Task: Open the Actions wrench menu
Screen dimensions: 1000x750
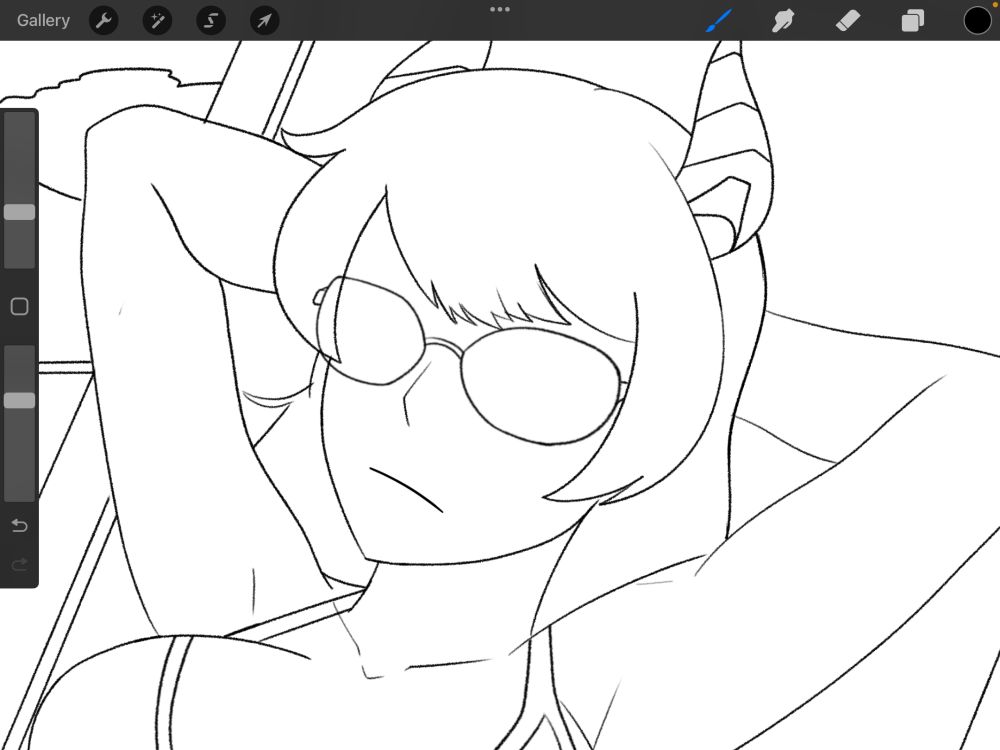Action: 103,20
